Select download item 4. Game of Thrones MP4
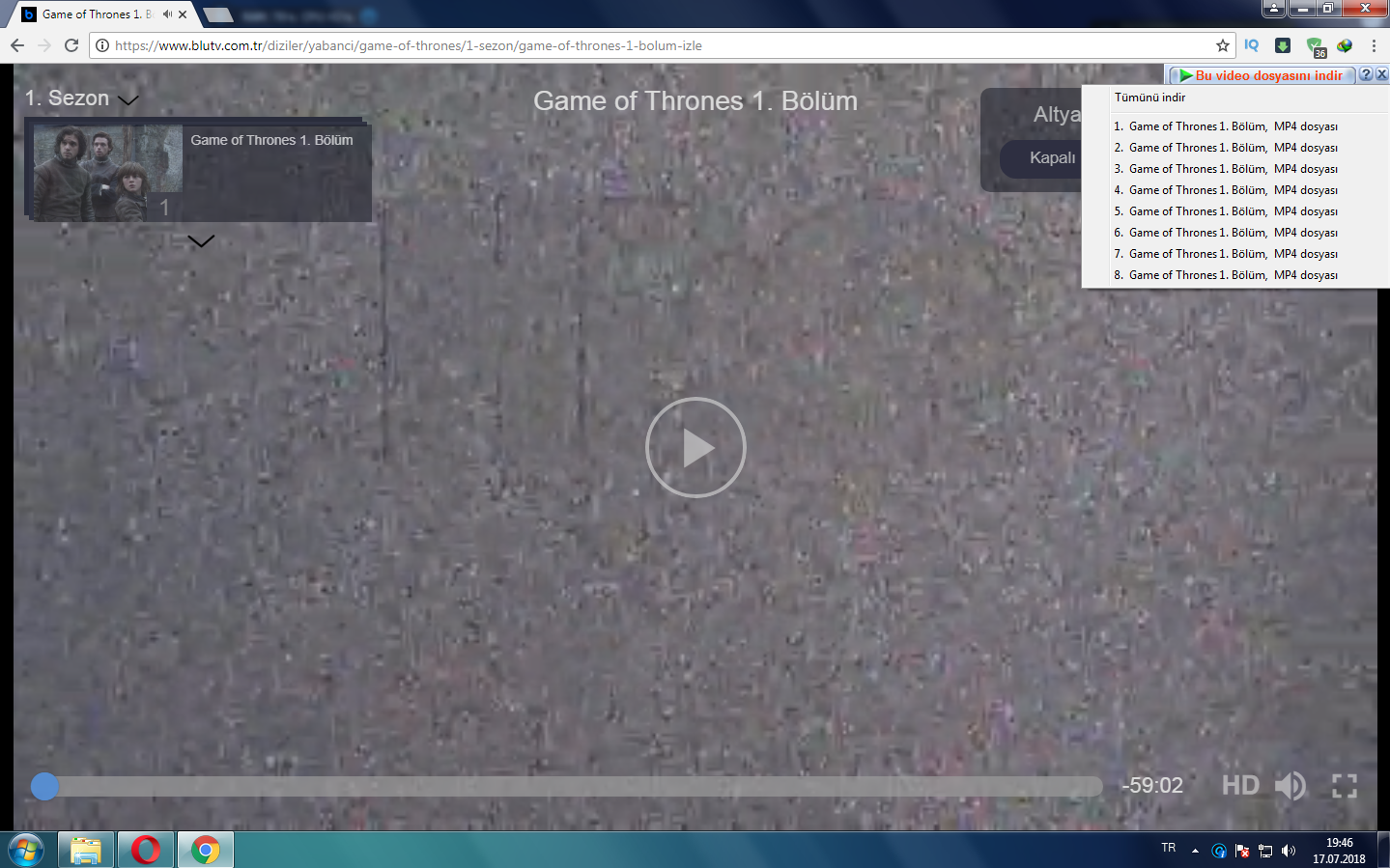The height and width of the screenshot is (868, 1390). point(1226,190)
